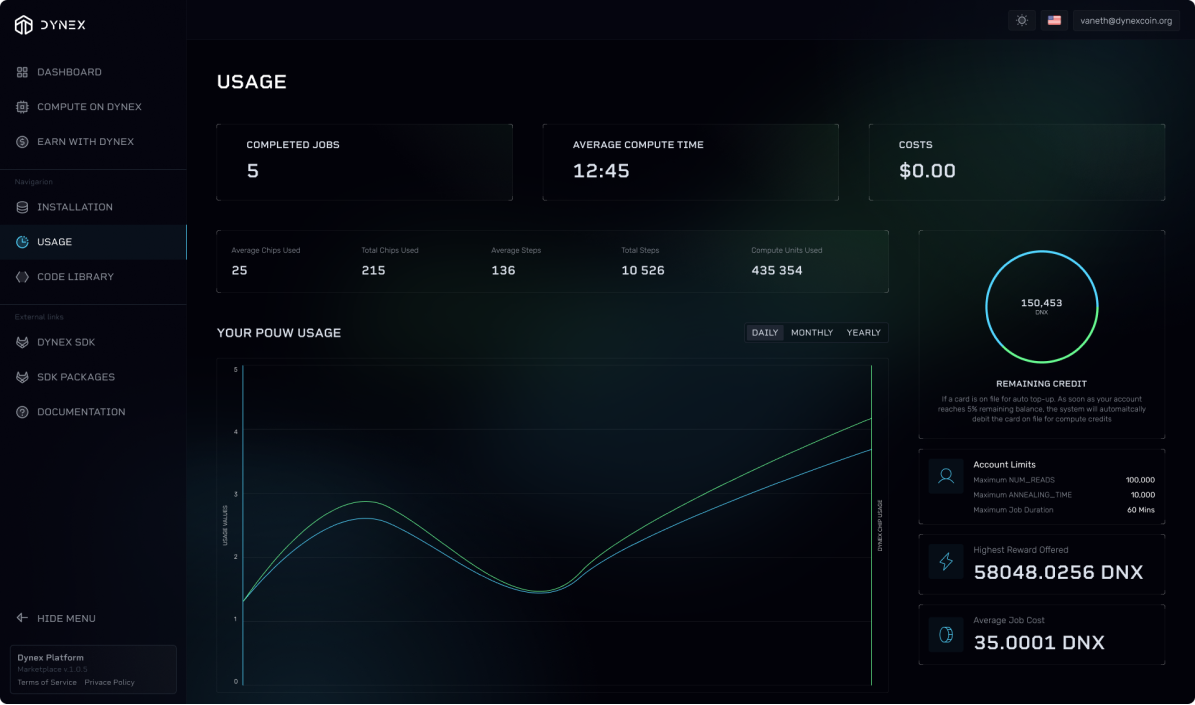Click the Maximum Job Duration limit row
Viewport: 1195px width, 705px height.
(x=1064, y=511)
